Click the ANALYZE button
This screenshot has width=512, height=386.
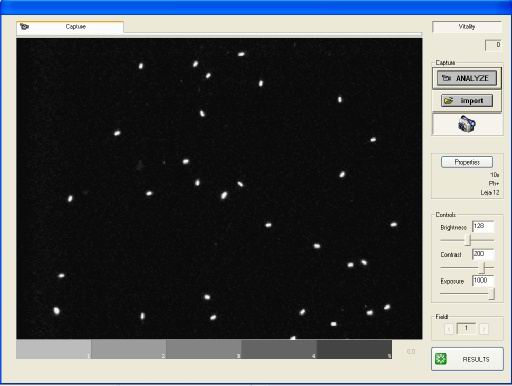pos(467,78)
